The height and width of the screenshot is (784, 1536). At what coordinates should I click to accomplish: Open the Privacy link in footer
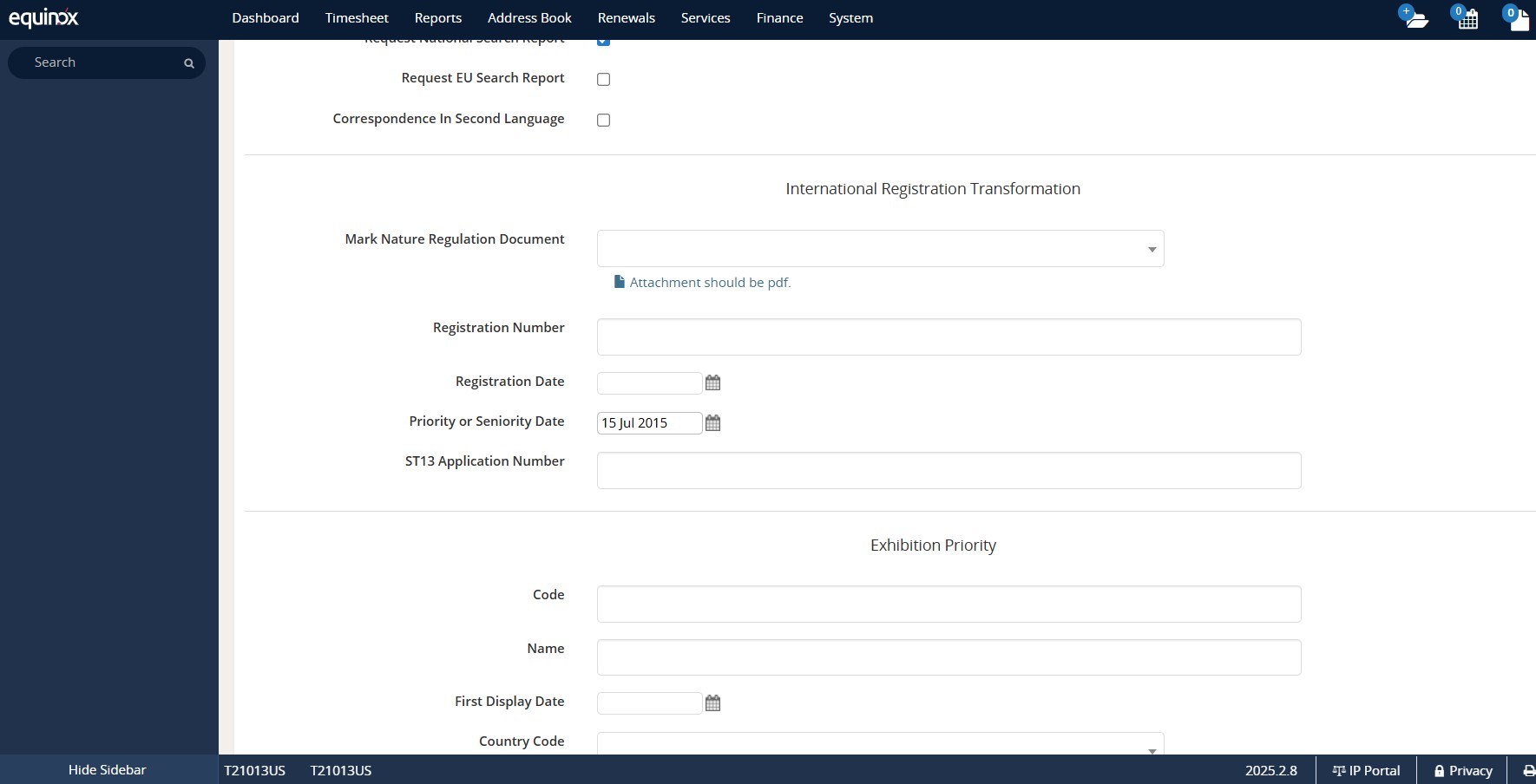click(x=1463, y=770)
